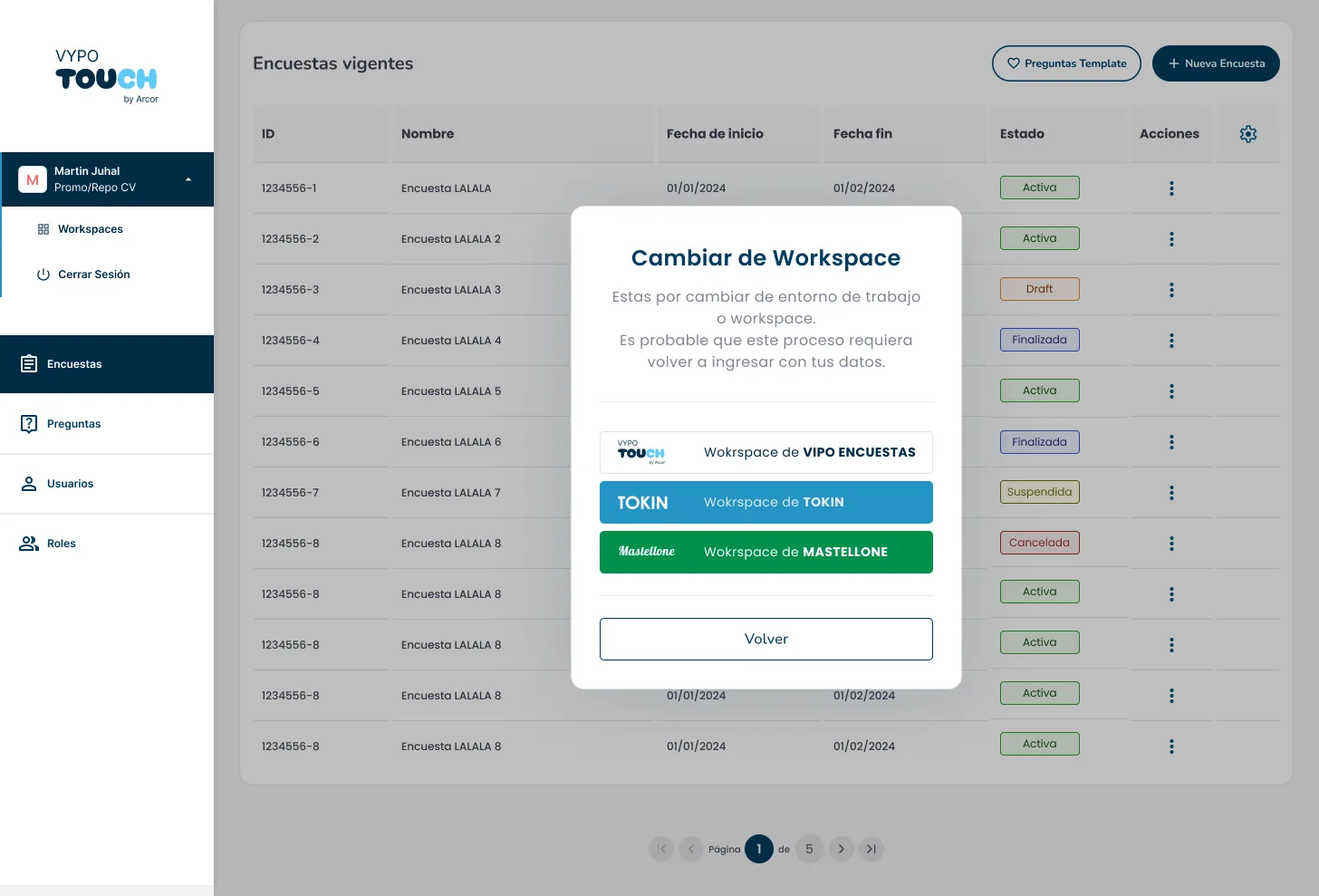Click the Cancelada status badge

(1040, 543)
